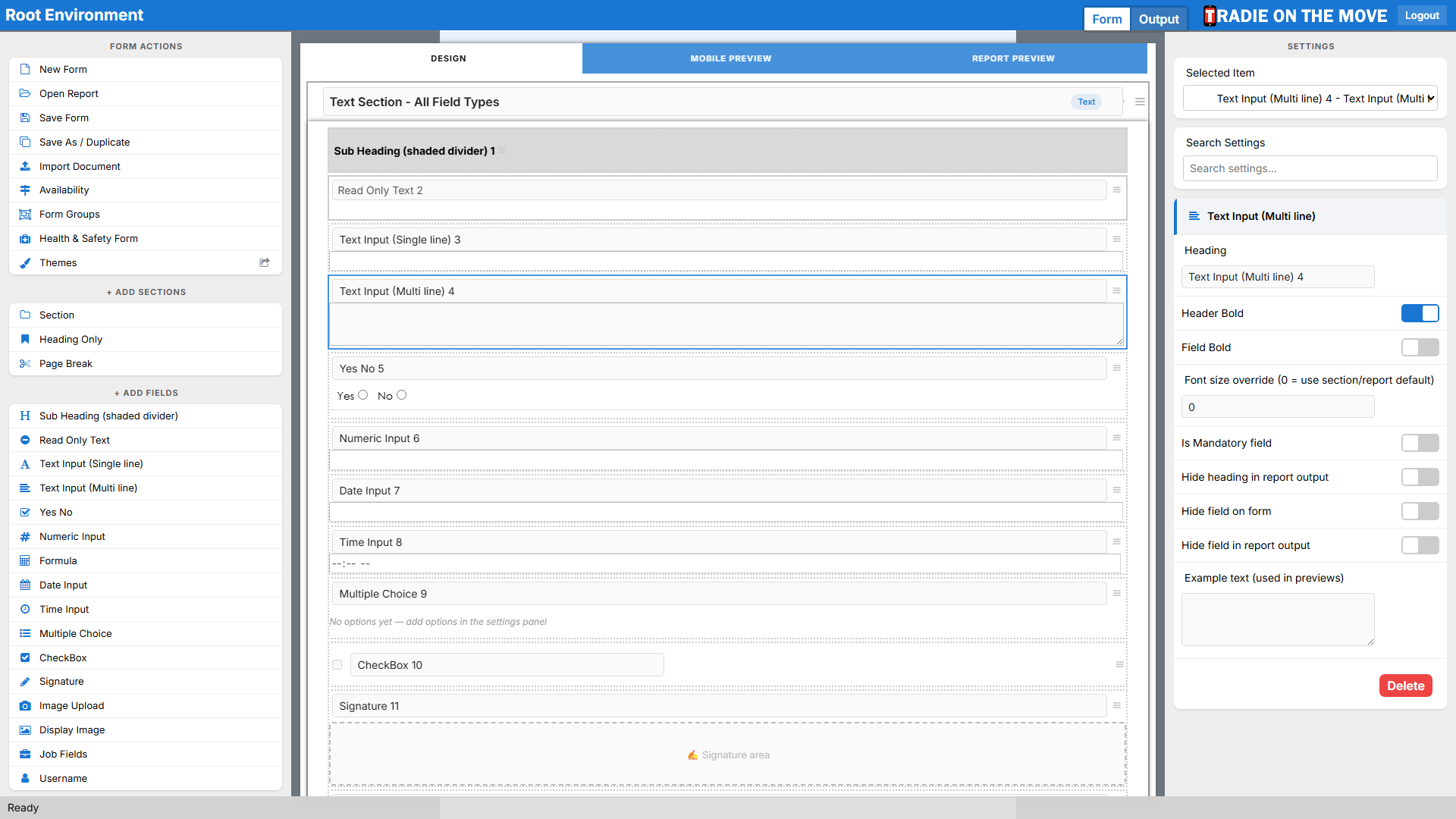Open the Availability form action
This screenshot has height=819, width=1456.
146,190
